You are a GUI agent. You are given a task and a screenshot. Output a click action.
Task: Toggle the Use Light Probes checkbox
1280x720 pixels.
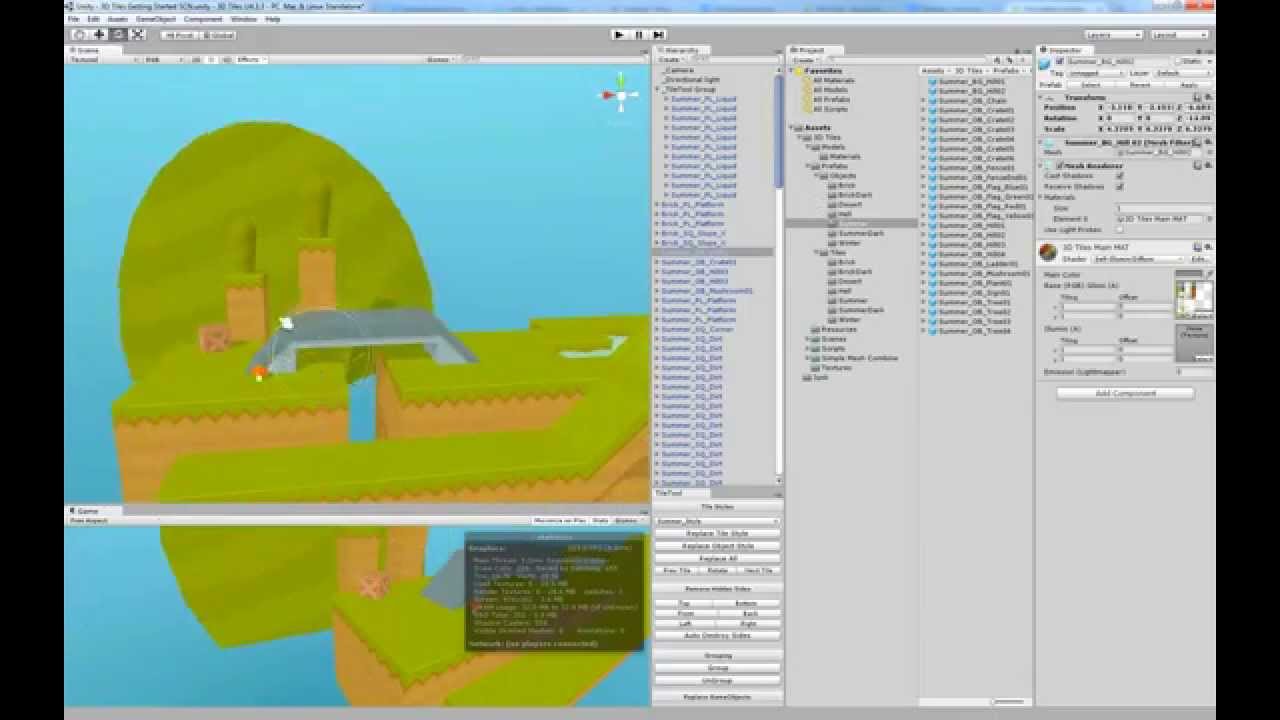click(x=1119, y=230)
